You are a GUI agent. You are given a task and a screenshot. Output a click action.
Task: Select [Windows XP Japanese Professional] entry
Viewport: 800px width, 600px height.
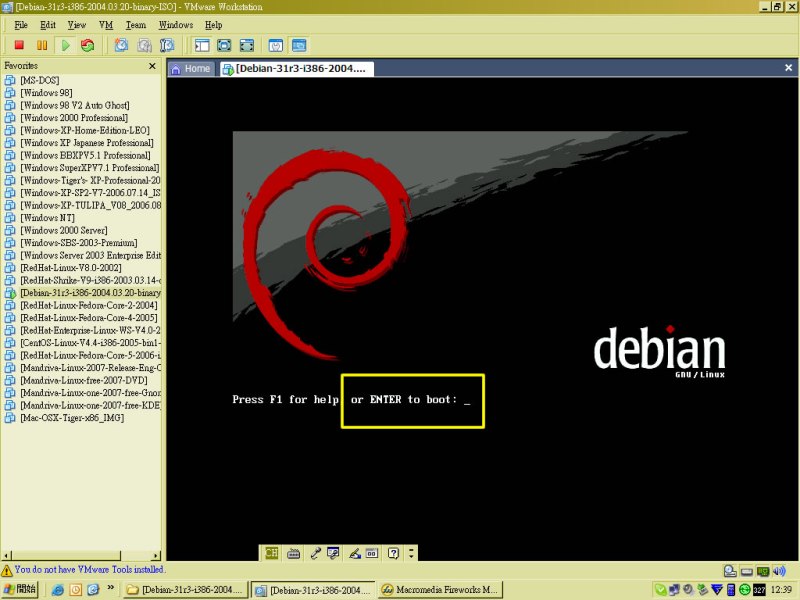pyautogui.click(x=87, y=143)
